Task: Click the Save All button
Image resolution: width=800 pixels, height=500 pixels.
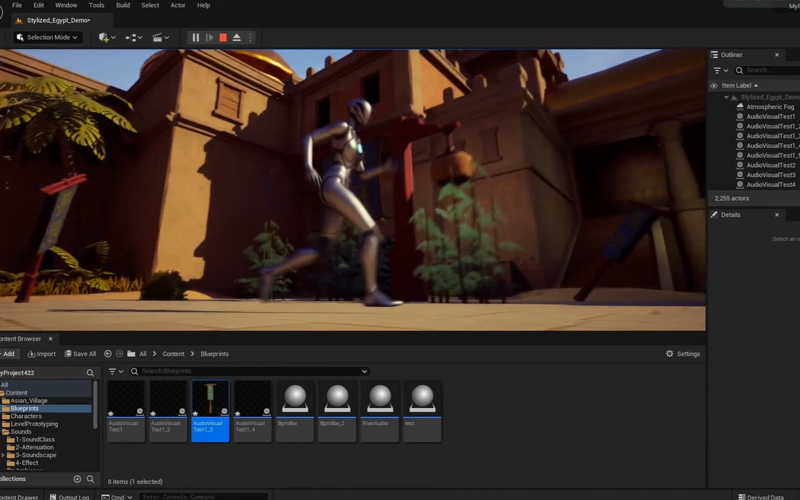Action: pyautogui.click(x=80, y=354)
